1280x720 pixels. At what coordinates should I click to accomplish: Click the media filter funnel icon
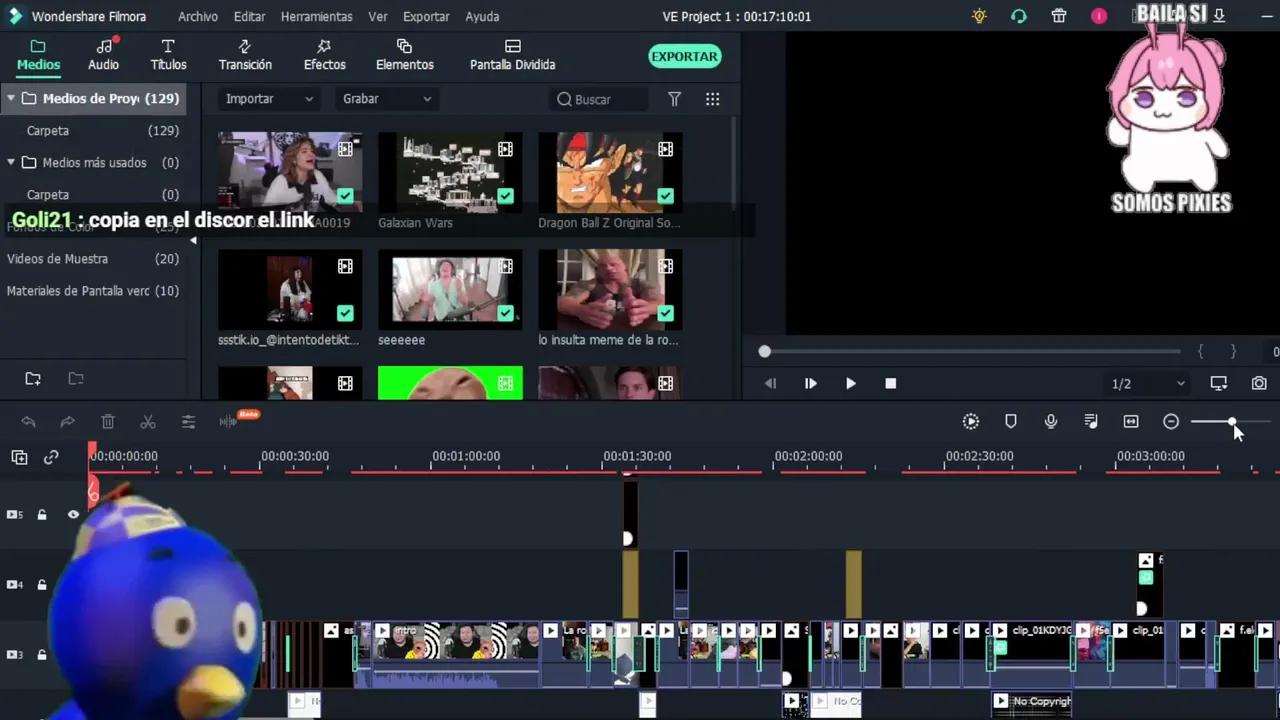pyautogui.click(x=674, y=99)
